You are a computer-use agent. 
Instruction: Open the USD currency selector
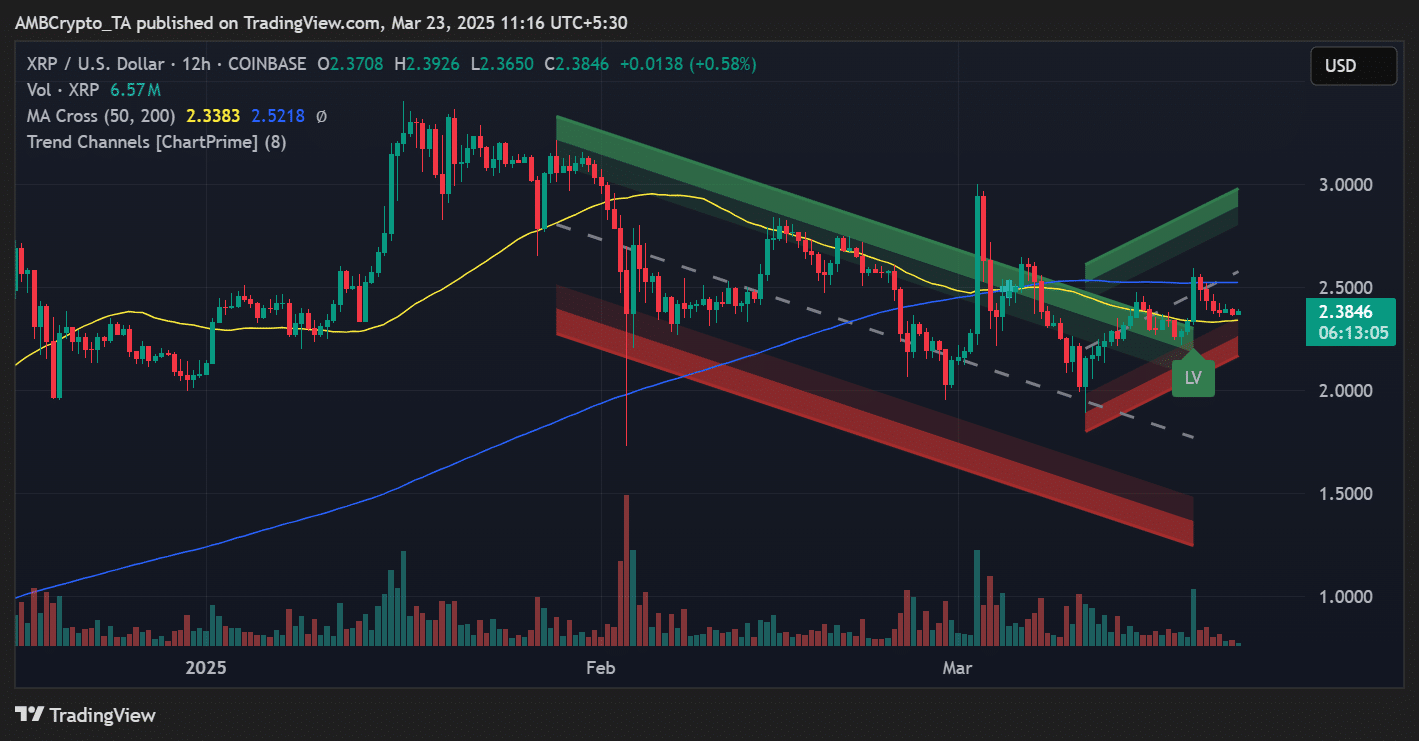coord(1340,66)
